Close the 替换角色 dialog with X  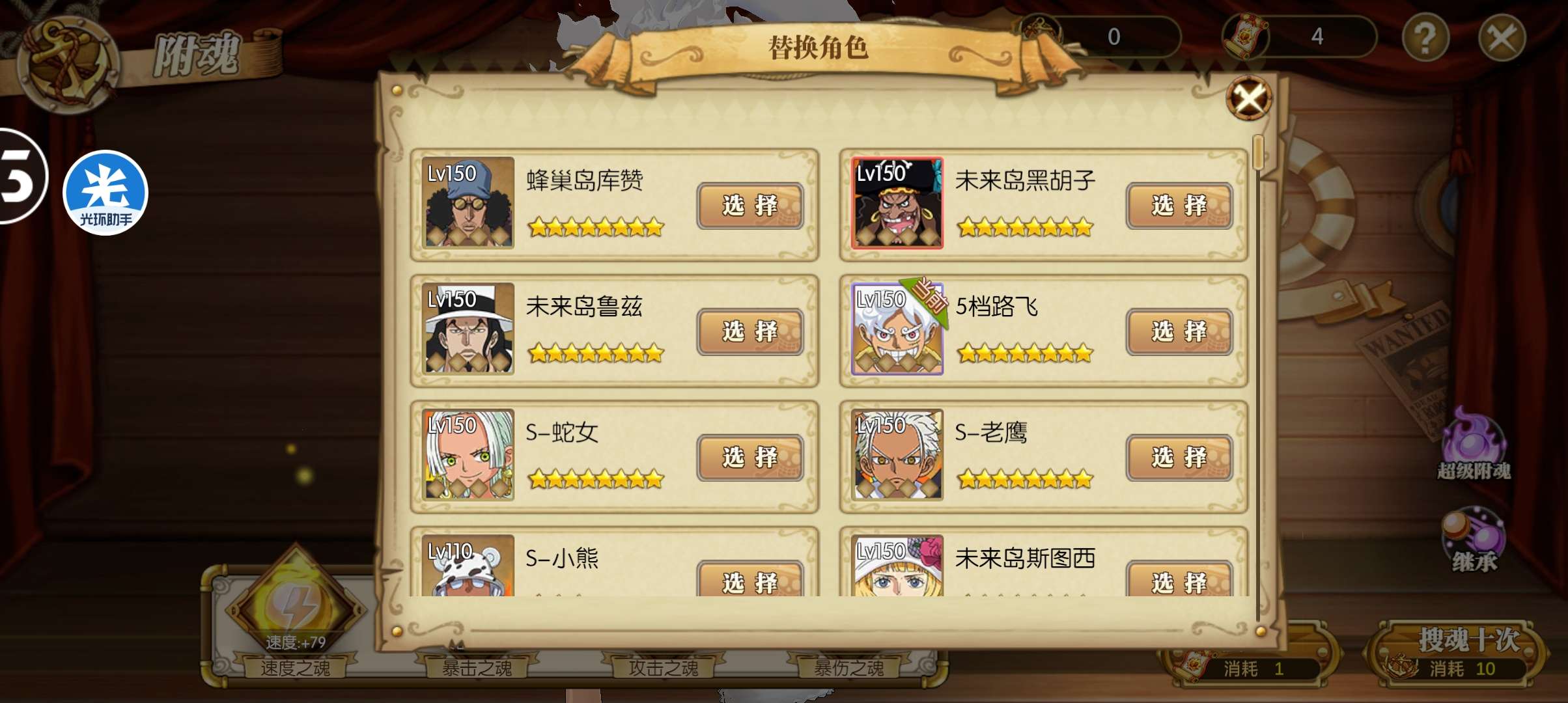click(1248, 98)
